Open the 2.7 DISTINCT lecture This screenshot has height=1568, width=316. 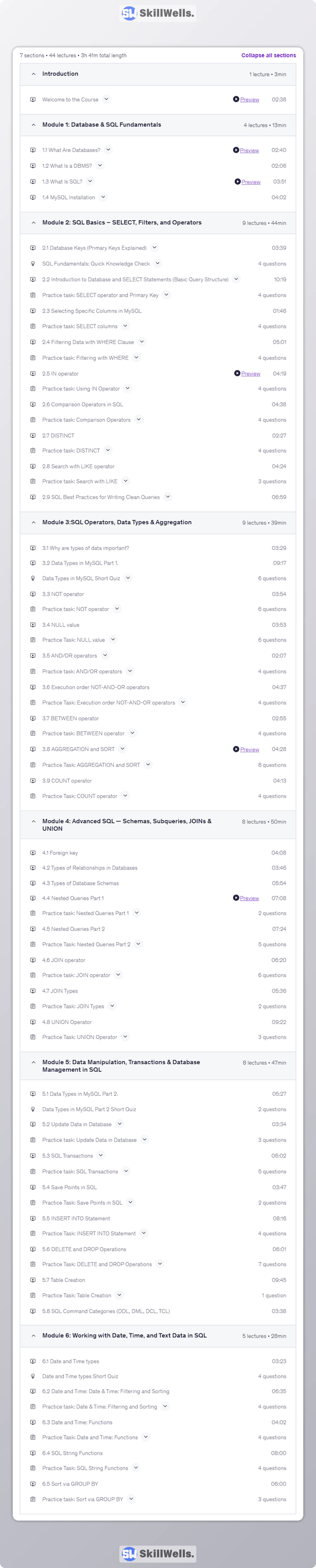point(58,436)
